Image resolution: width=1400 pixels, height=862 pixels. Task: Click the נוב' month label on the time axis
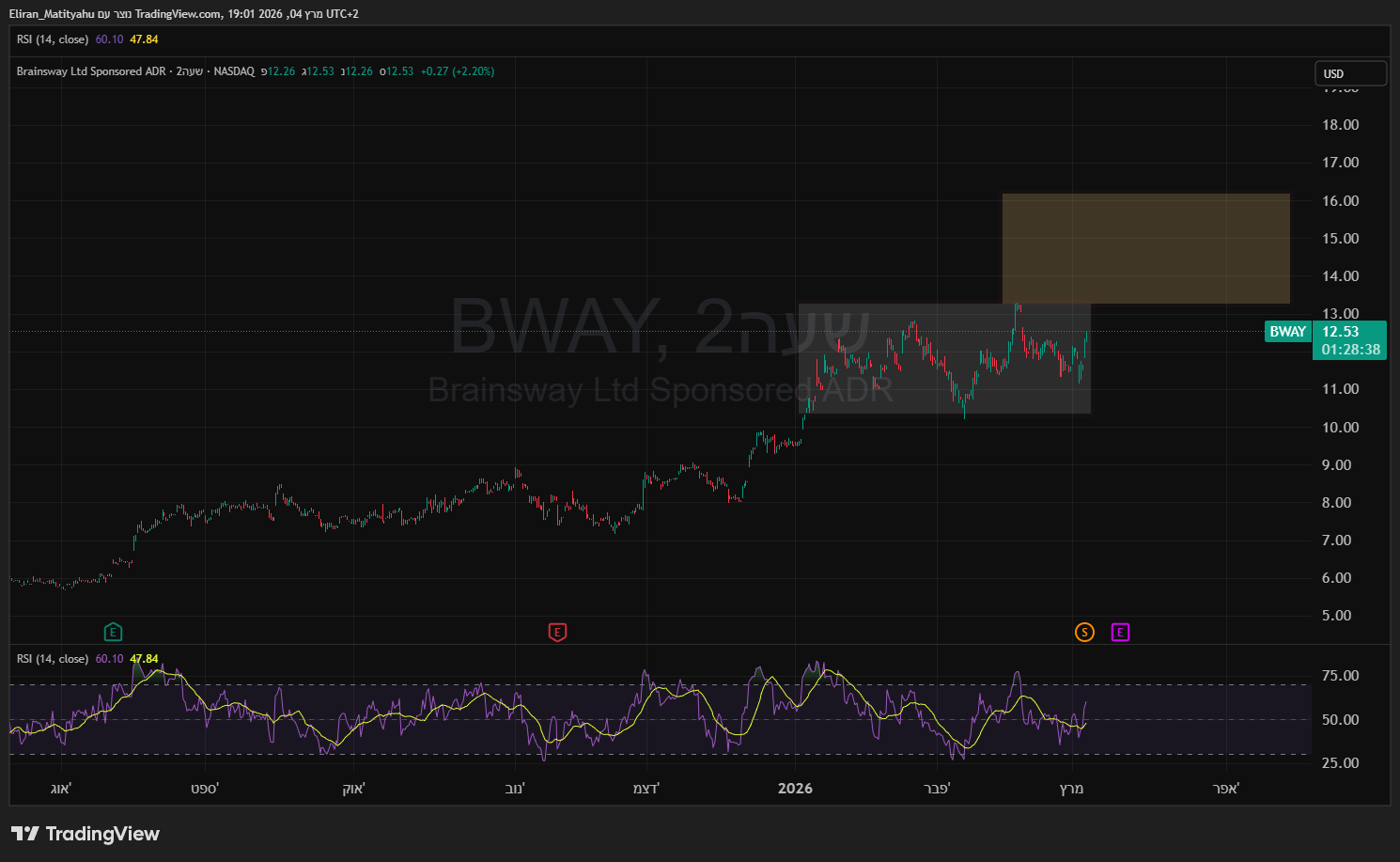(x=515, y=789)
